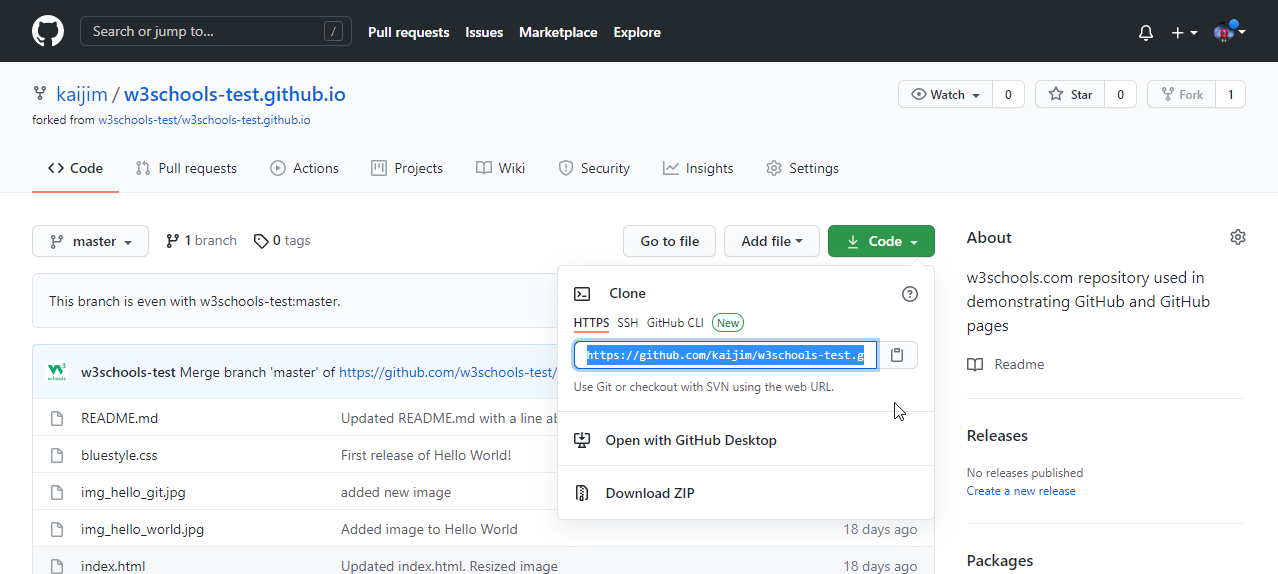1278x574 pixels.
Task: Click Create a new release link
Action: [1021, 491]
